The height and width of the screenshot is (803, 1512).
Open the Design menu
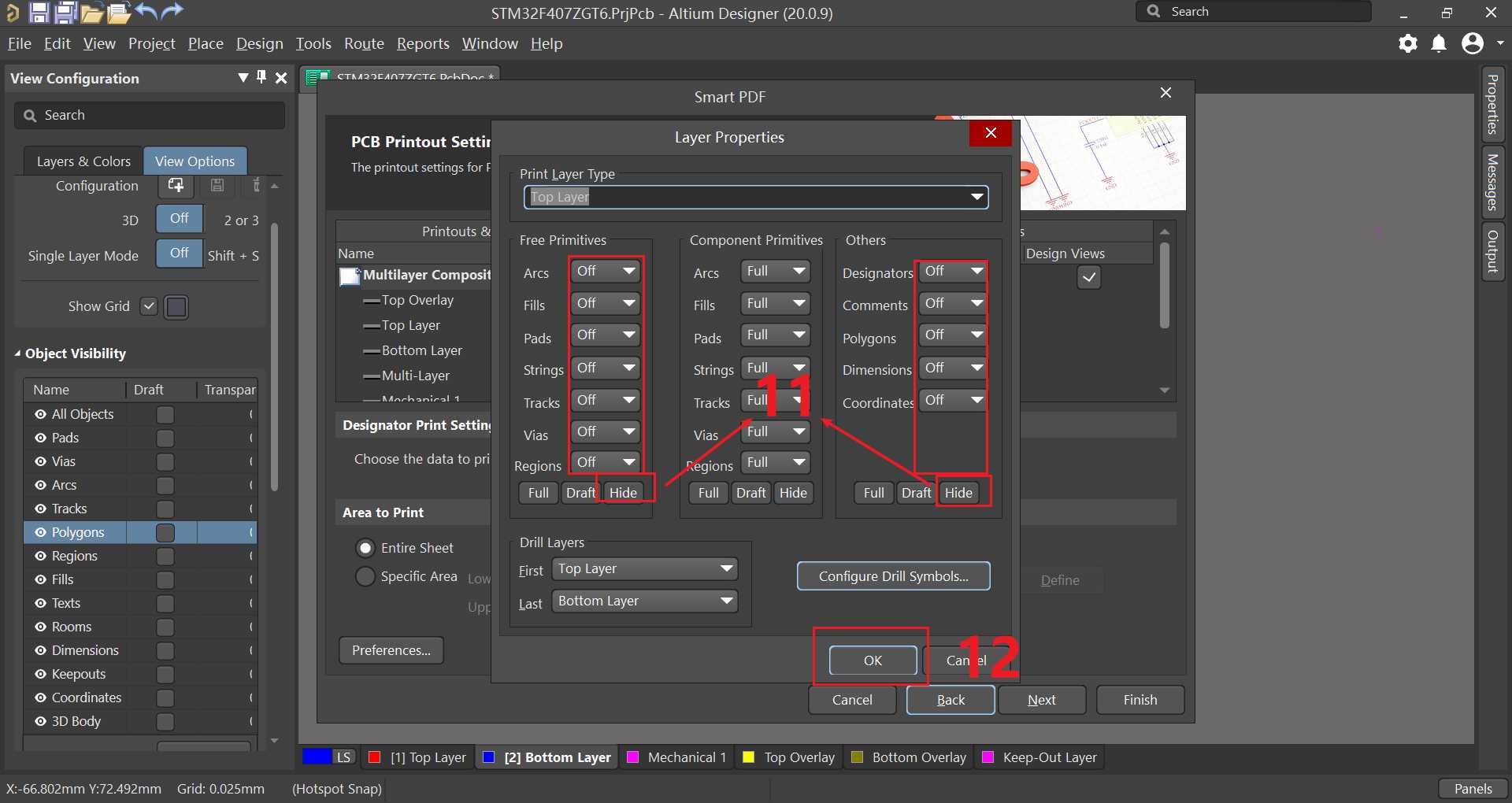click(x=260, y=43)
